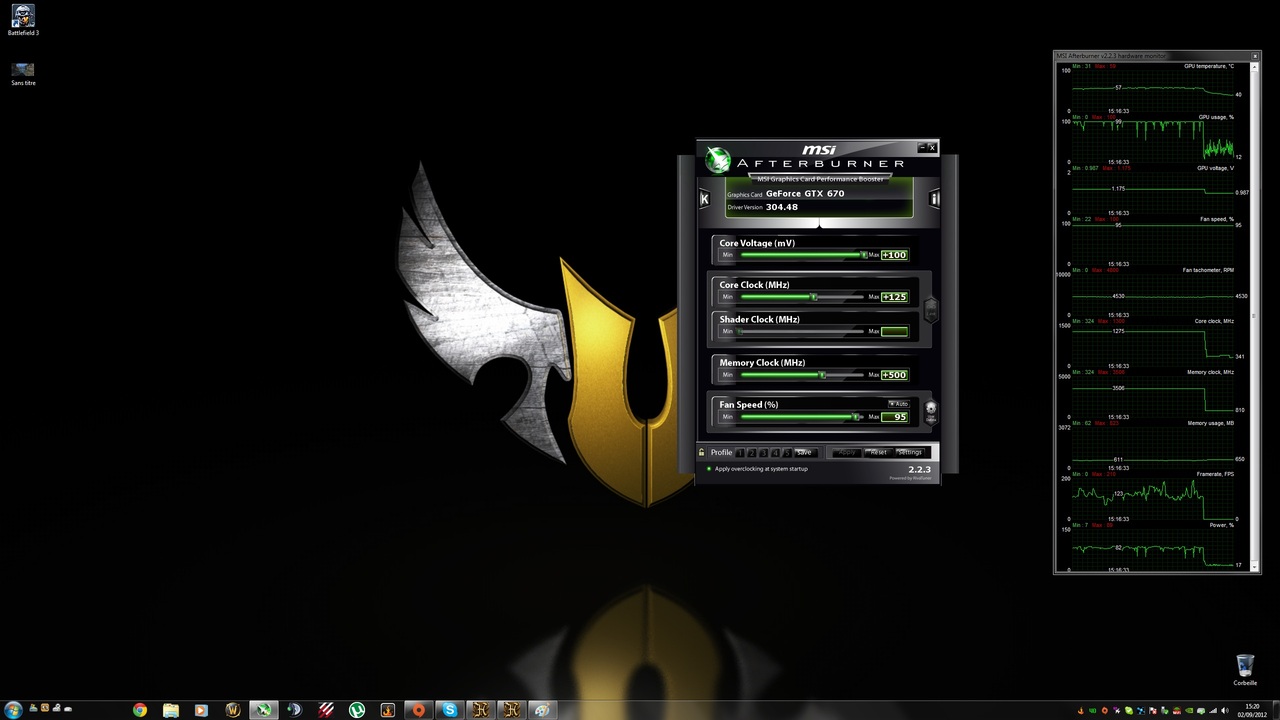
Task: Open the Recycle Bin (Corbeille)
Action: pos(1245,667)
